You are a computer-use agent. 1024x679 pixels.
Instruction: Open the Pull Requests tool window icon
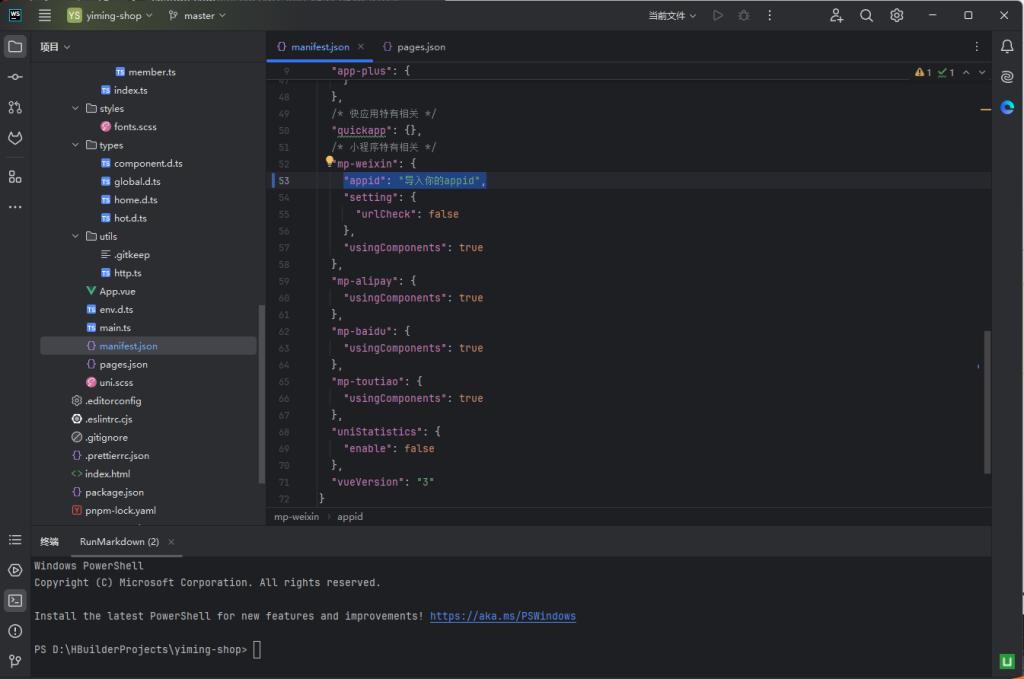(x=15, y=107)
